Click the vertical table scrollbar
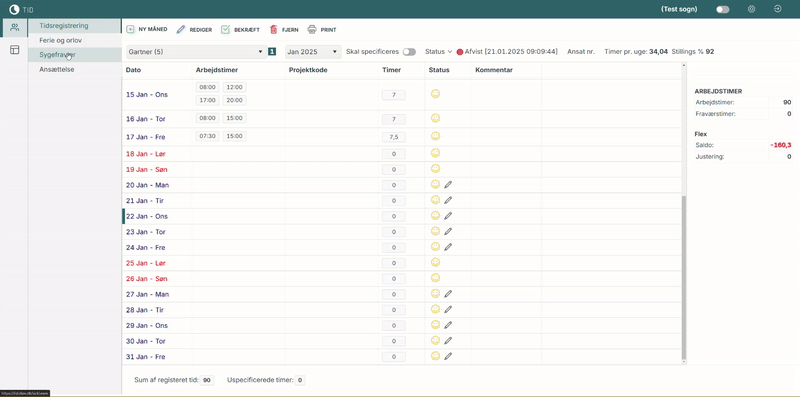Screen dimensions: 800x397 click(x=684, y=278)
